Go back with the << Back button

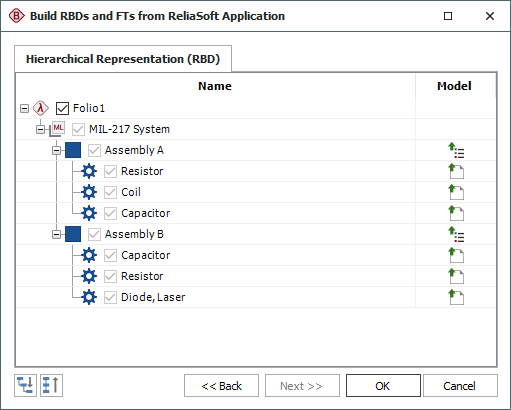[221, 386]
